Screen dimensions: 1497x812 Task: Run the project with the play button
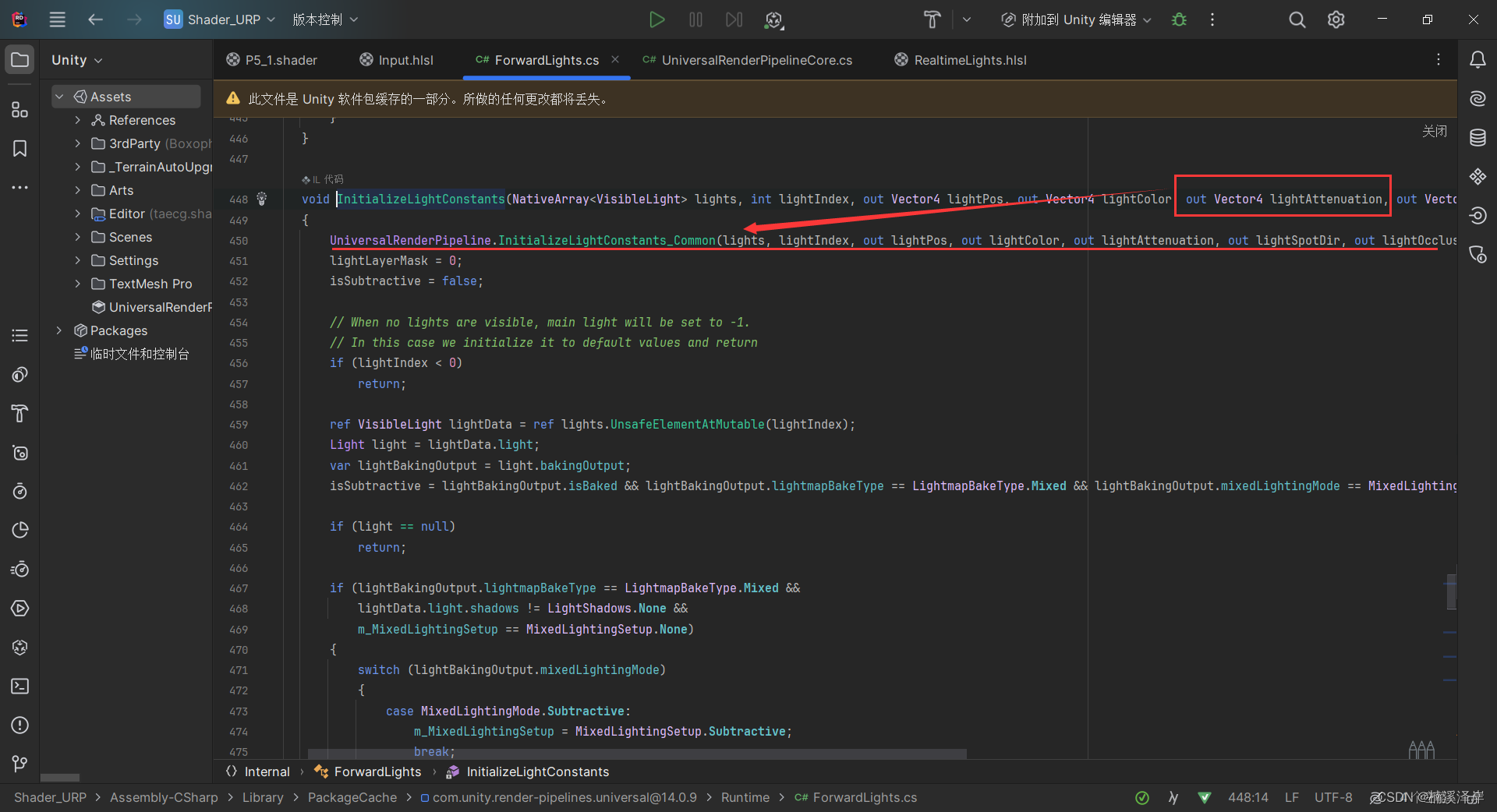click(656, 19)
